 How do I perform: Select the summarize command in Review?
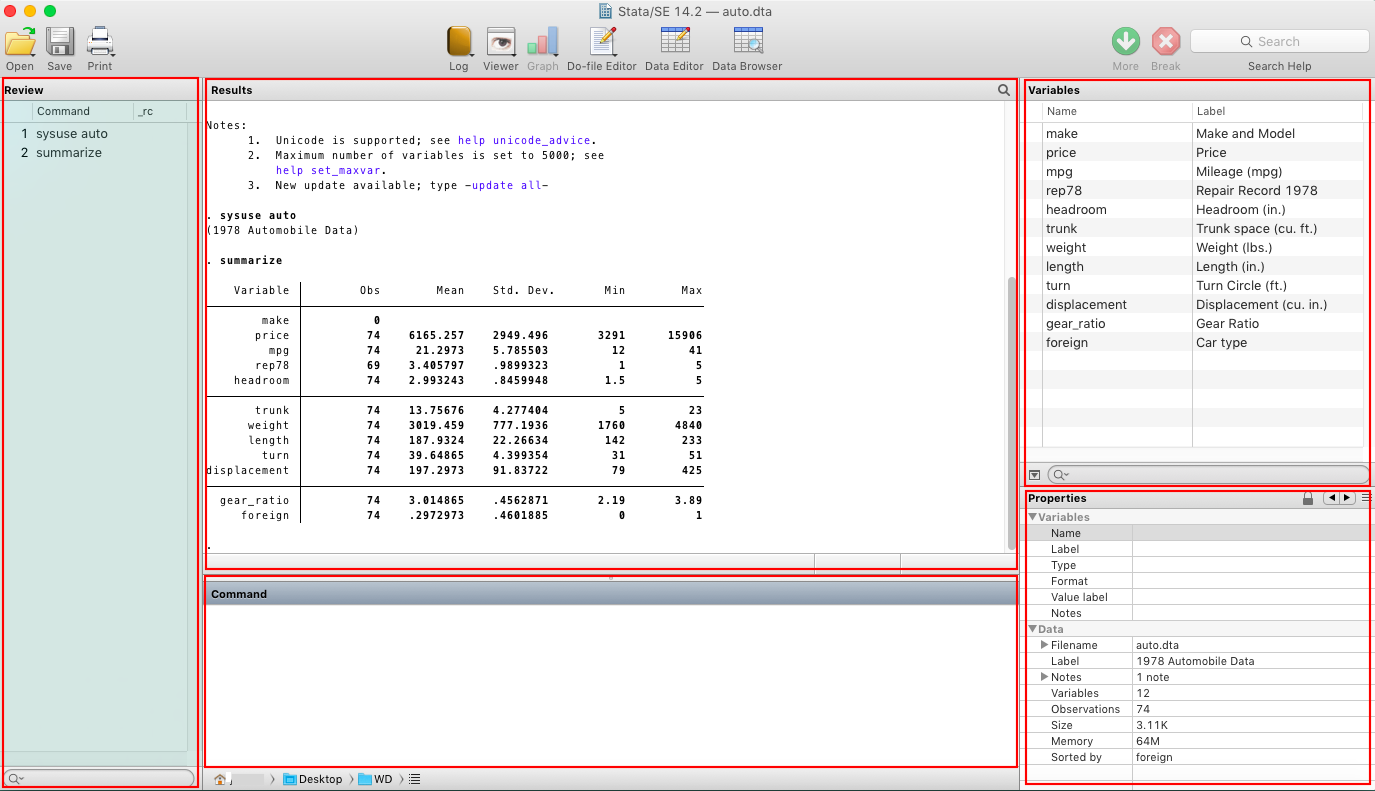coord(69,153)
